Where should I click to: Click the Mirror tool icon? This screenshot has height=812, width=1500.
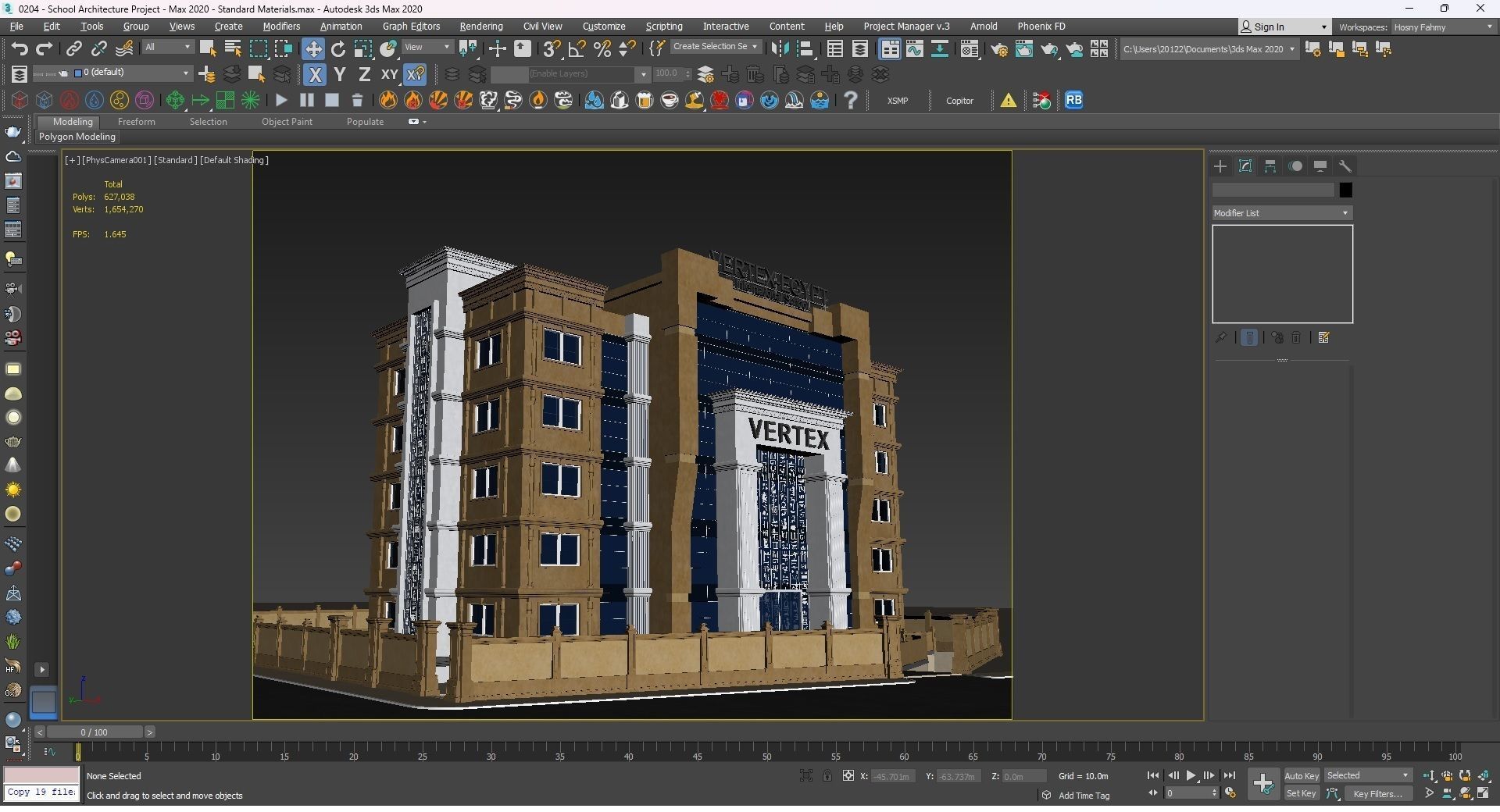click(780, 48)
